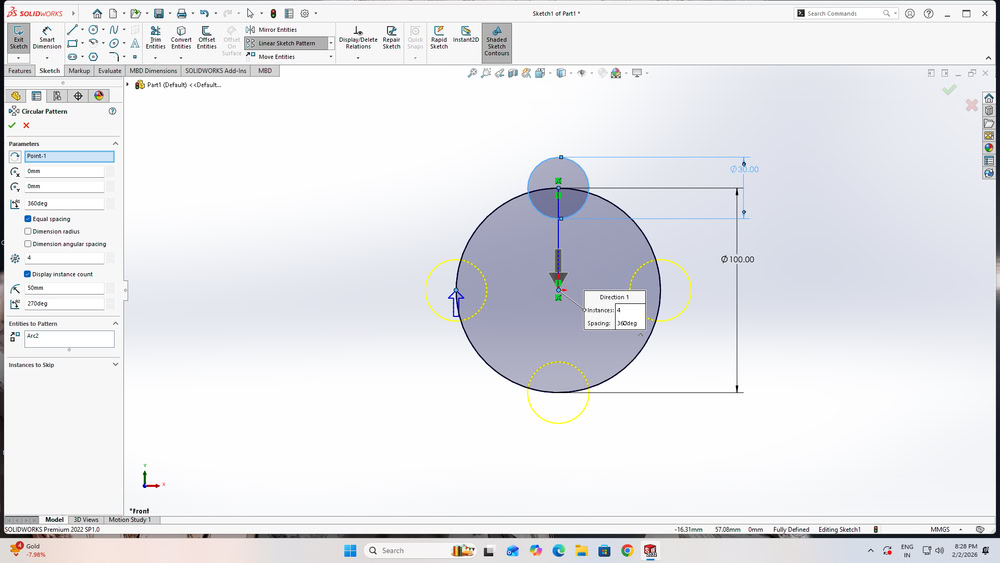1000x563 pixels.
Task: Click the instance count field showing 4
Action: (64, 258)
